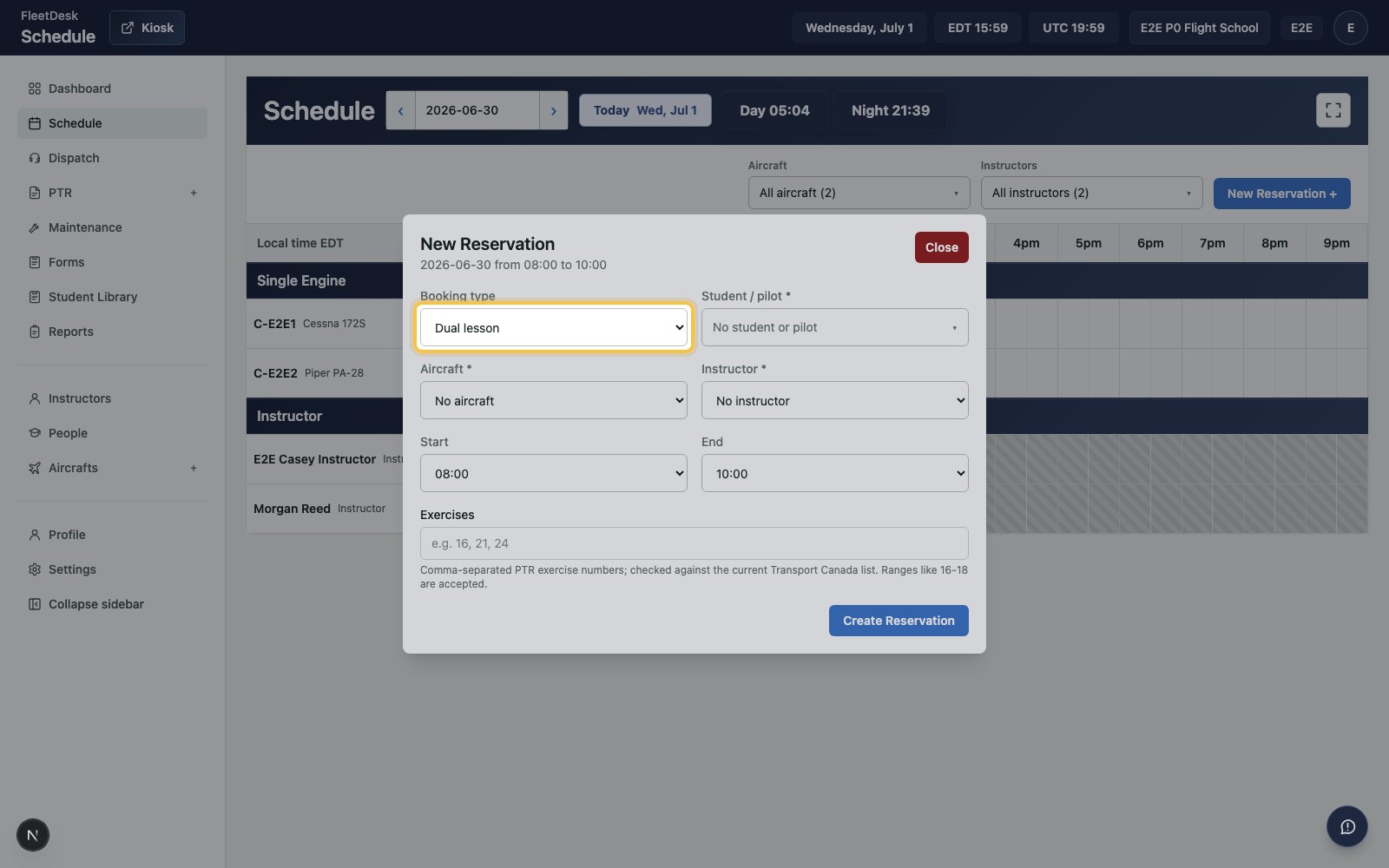This screenshot has width=1389, height=868.
Task: Click the E2E badge in top bar
Action: (1301, 28)
